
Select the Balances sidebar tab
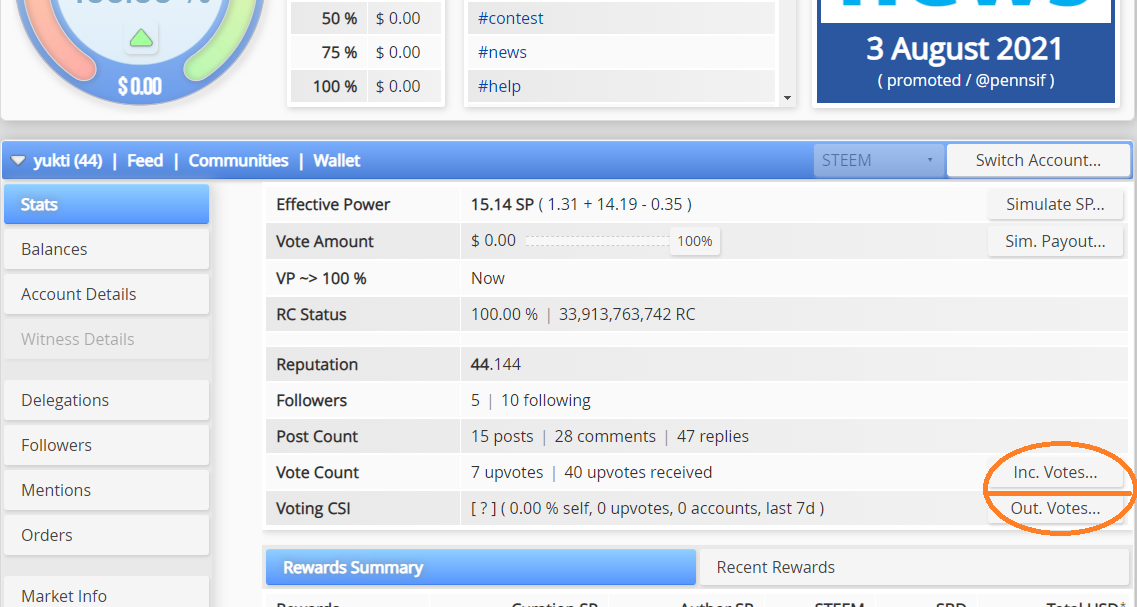pyautogui.click(x=107, y=249)
